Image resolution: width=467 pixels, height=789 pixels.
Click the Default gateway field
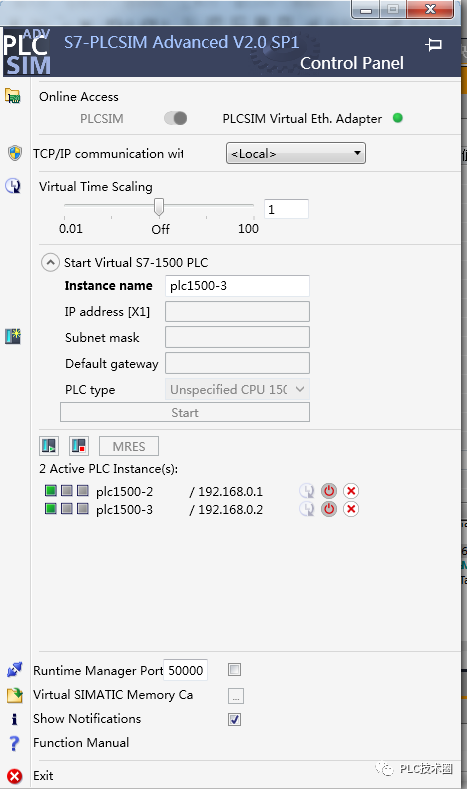tap(237, 363)
